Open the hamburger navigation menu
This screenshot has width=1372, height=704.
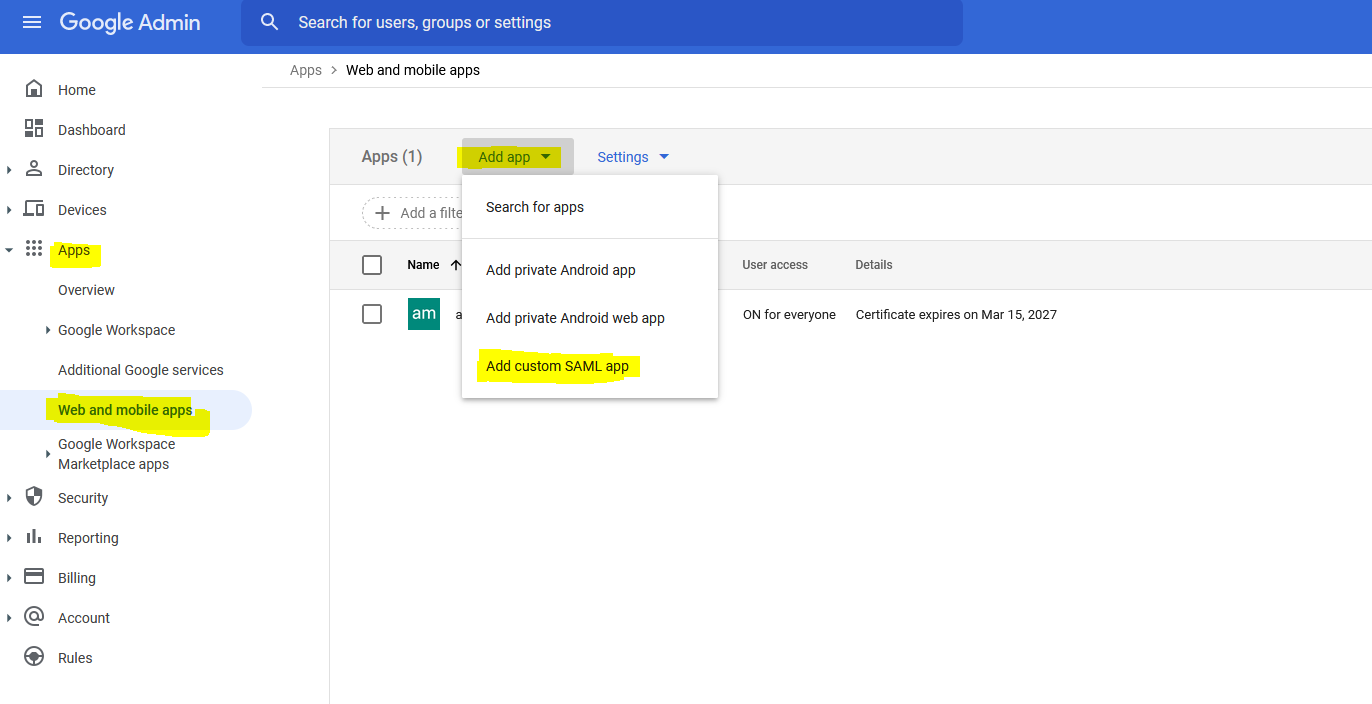click(30, 22)
